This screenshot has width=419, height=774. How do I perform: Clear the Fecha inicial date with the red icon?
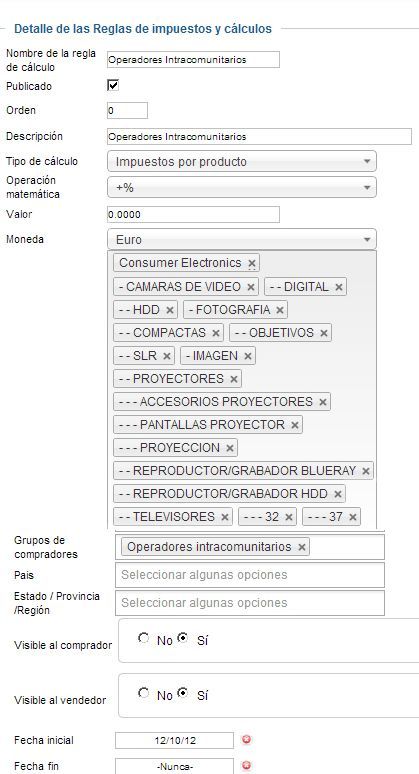(247, 739)
